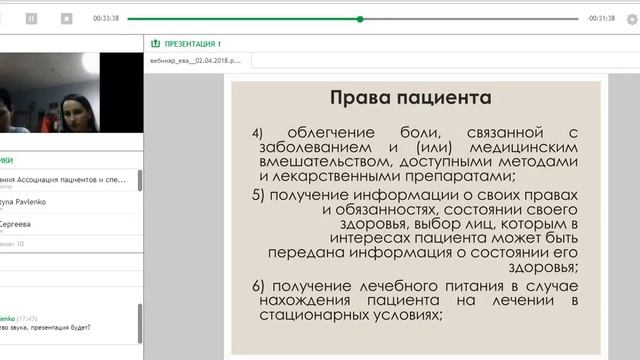The height and width of the screenshot is (360, 640).
Task: Click slide item 6 получение лечебного питания
Action: [415, 300]
